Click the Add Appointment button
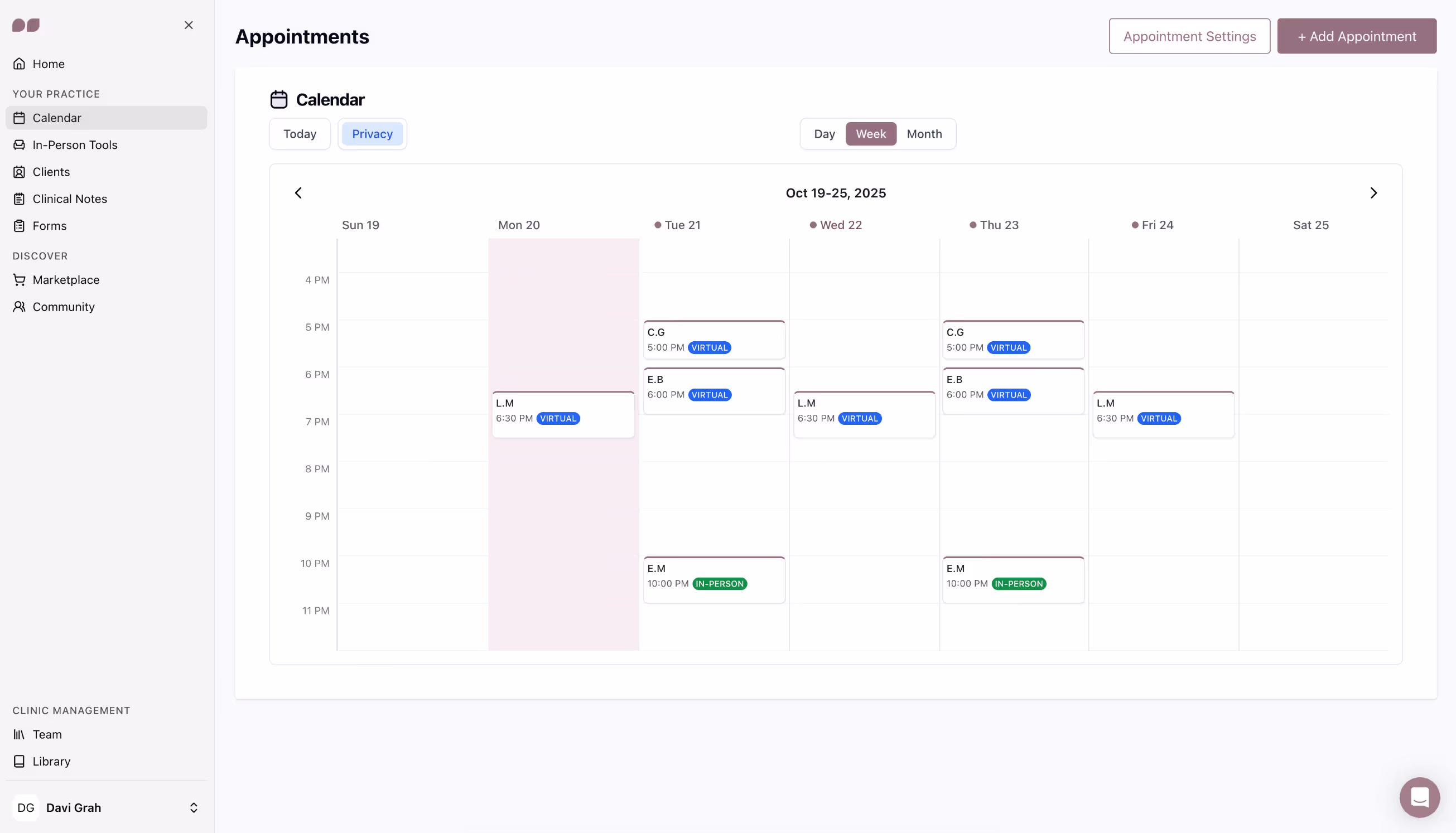 [1357, 36]
